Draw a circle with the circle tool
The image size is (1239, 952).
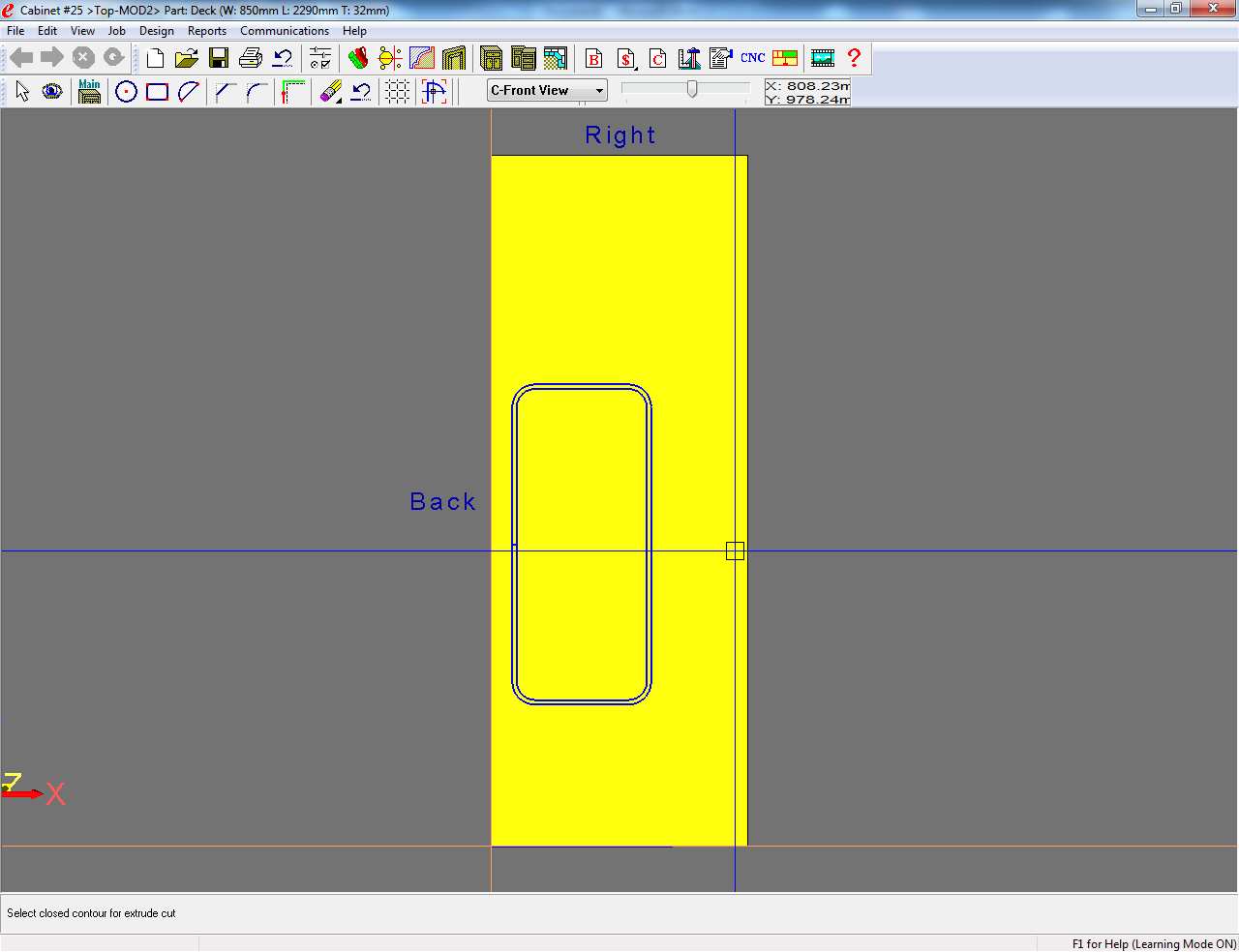pos(126,92)
